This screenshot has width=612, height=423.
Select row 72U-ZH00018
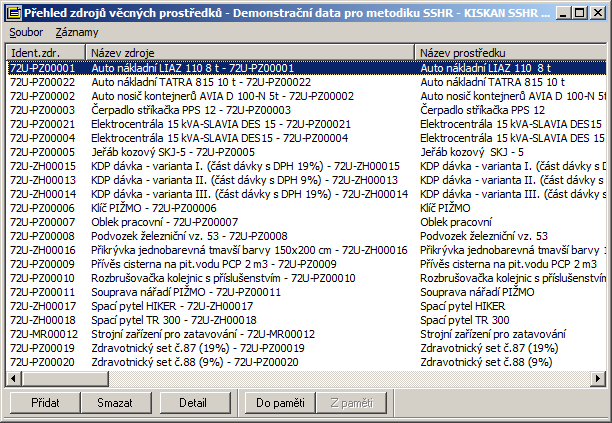click(306, 320)
